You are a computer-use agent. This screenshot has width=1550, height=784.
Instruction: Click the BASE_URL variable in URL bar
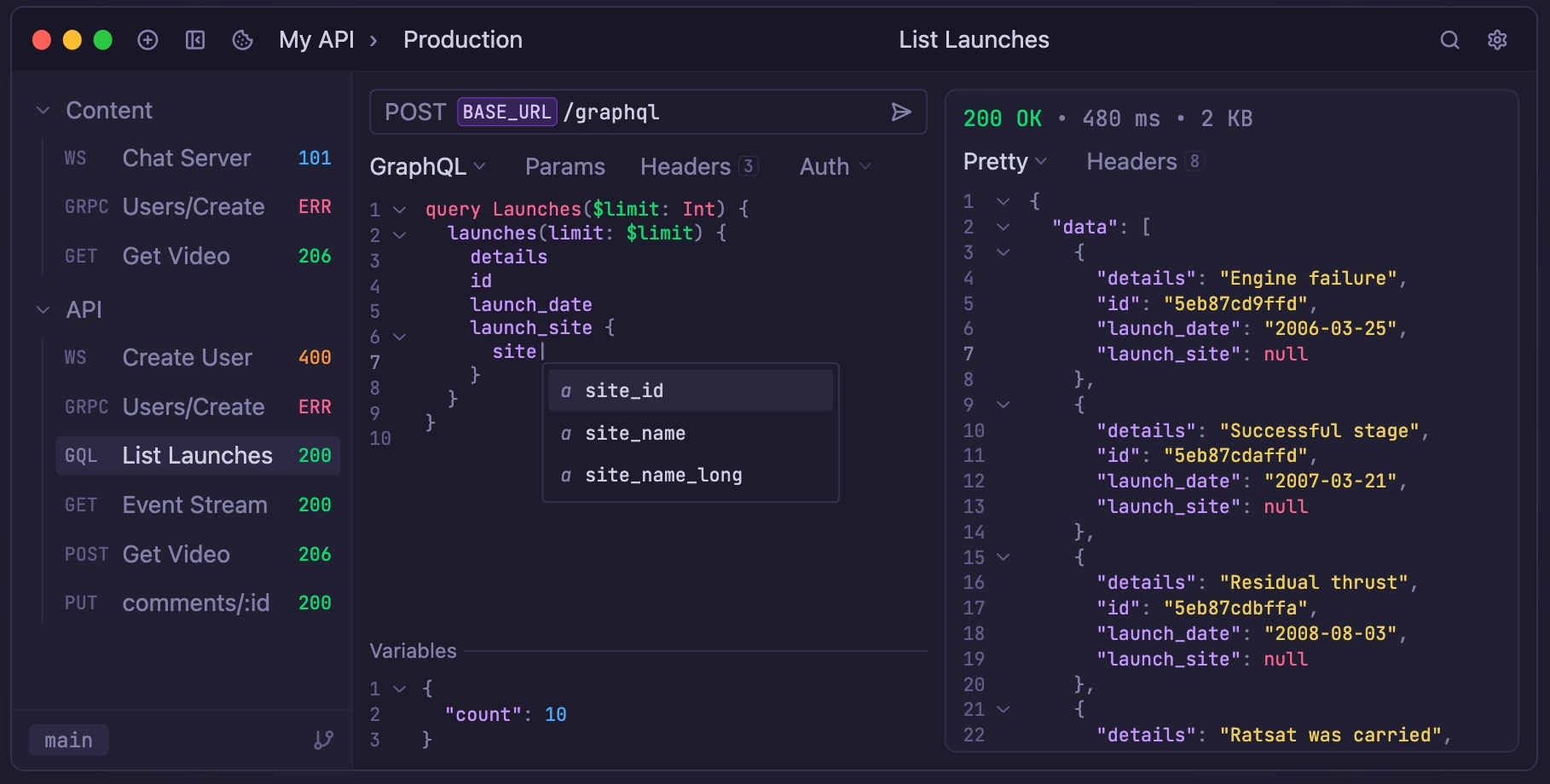click(506, 112)
